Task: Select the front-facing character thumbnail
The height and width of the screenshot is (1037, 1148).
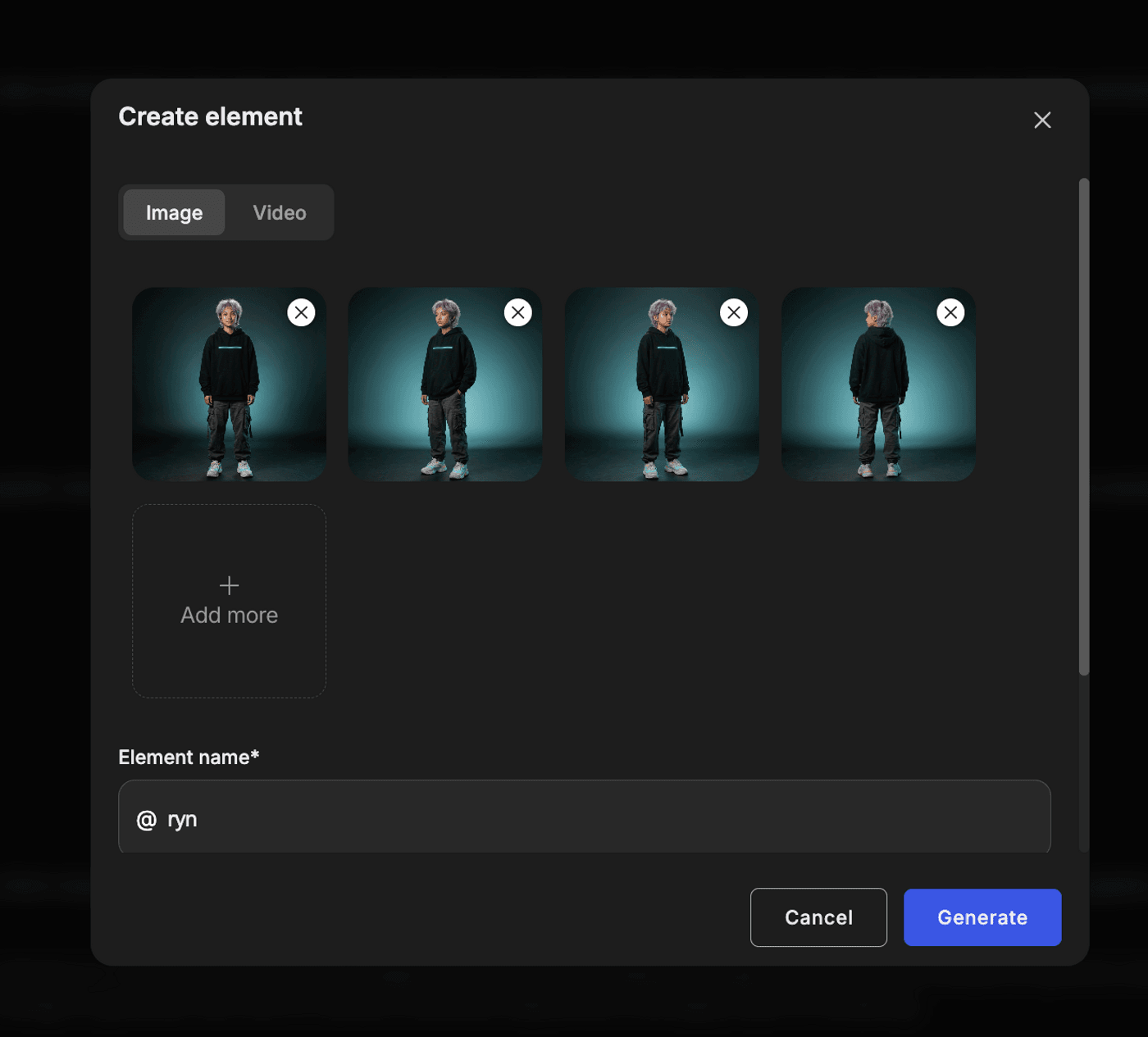Action: click(x=229, y=393)
